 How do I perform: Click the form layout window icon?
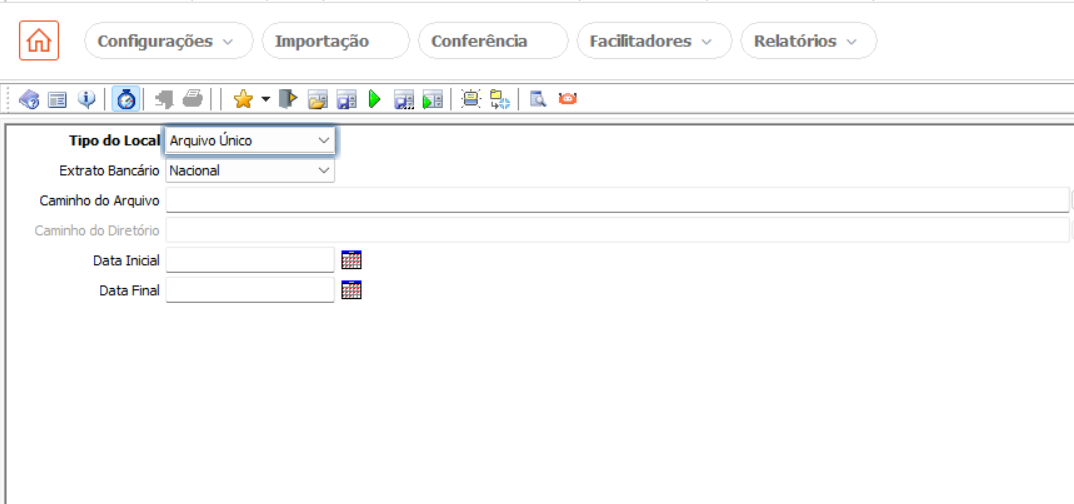[x=58, y=100]
